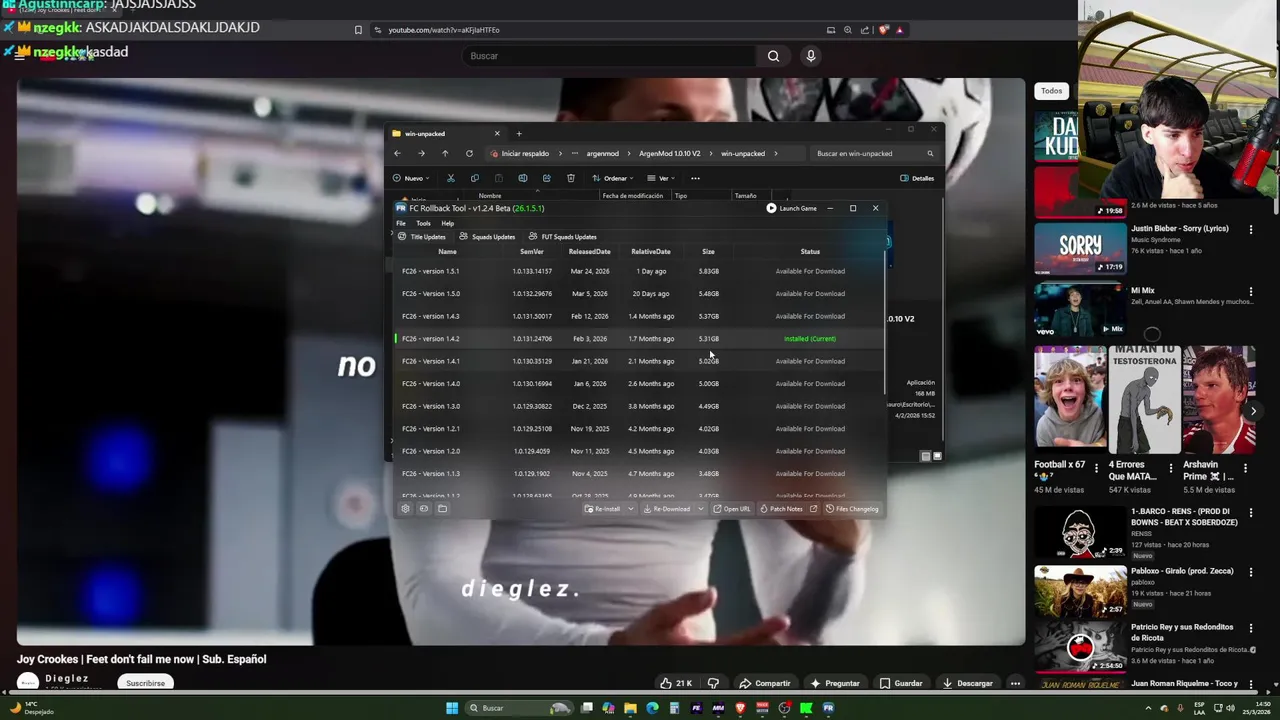This screenshot has width=1280, height=720.
Task: Switch to Title Updates tab
Action: [x=422, y=237]
